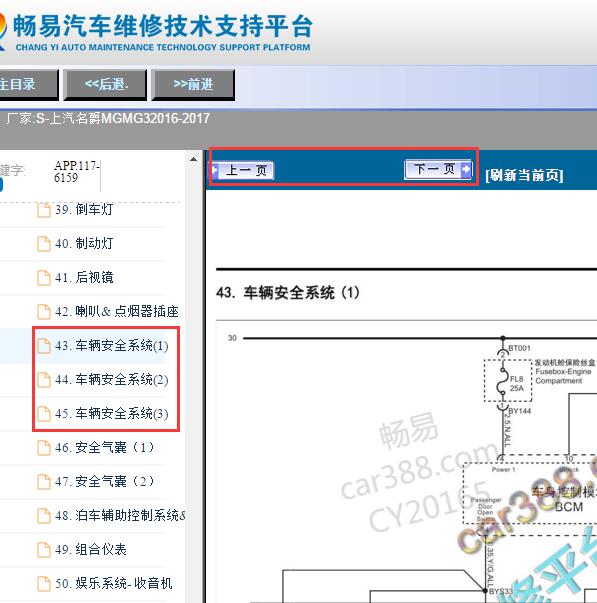Screen dimensions: 597x603
Task: Go forward with the >>前进 button
Action: 193,84
